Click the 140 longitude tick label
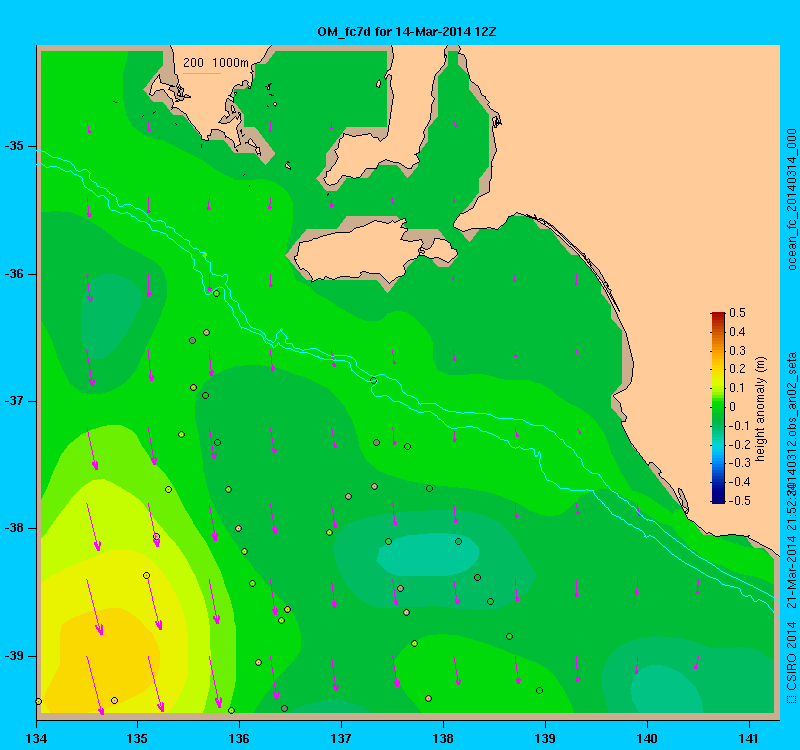The image size is (800, 750). (647, 738)
